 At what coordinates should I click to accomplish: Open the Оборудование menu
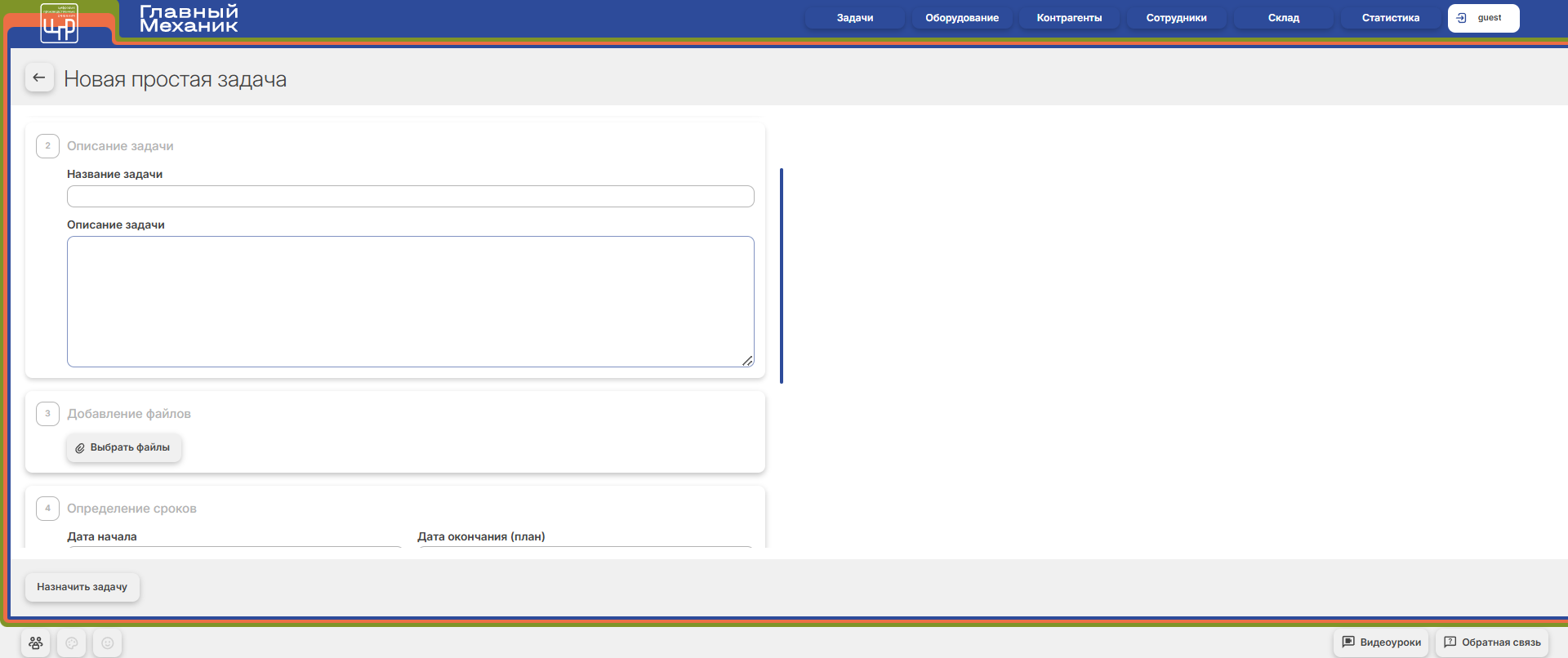tap(962, 18)
